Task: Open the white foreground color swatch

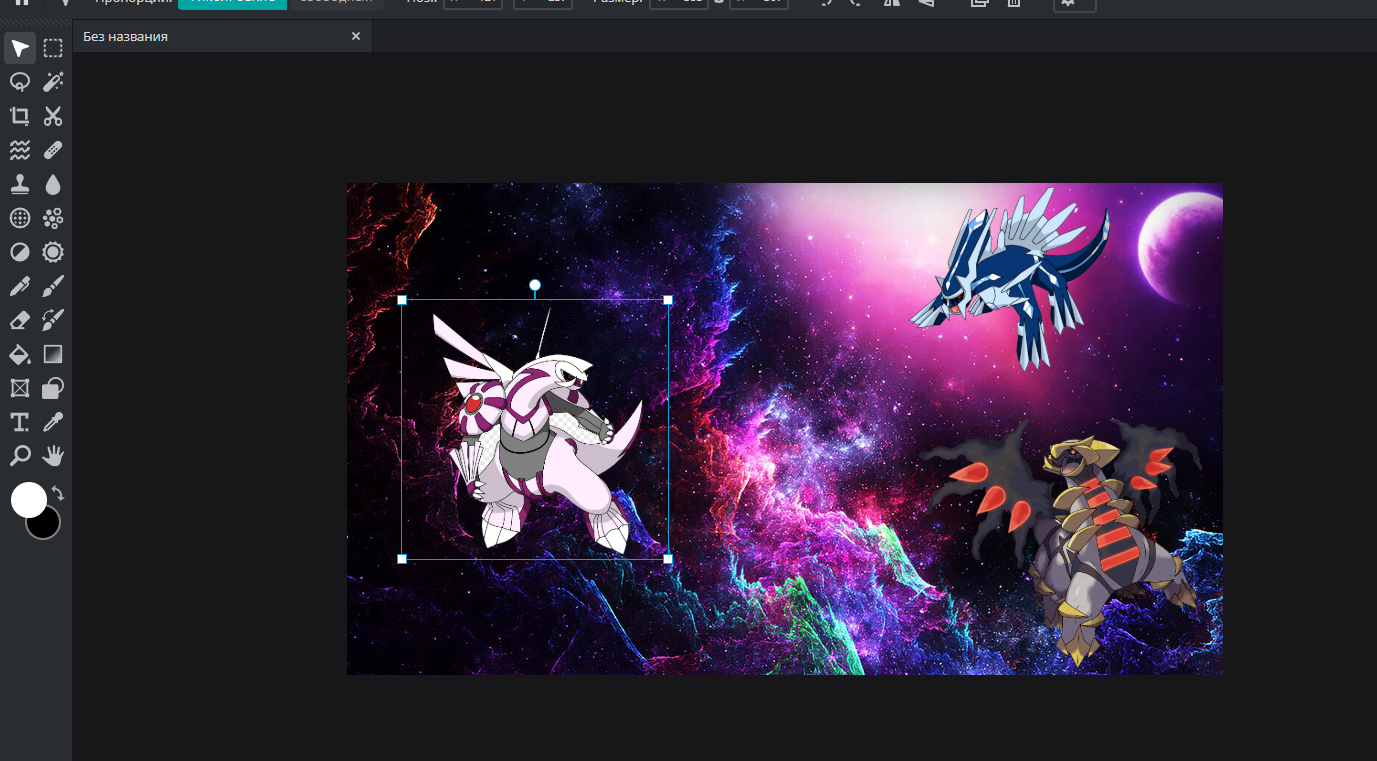Action: 28,499
